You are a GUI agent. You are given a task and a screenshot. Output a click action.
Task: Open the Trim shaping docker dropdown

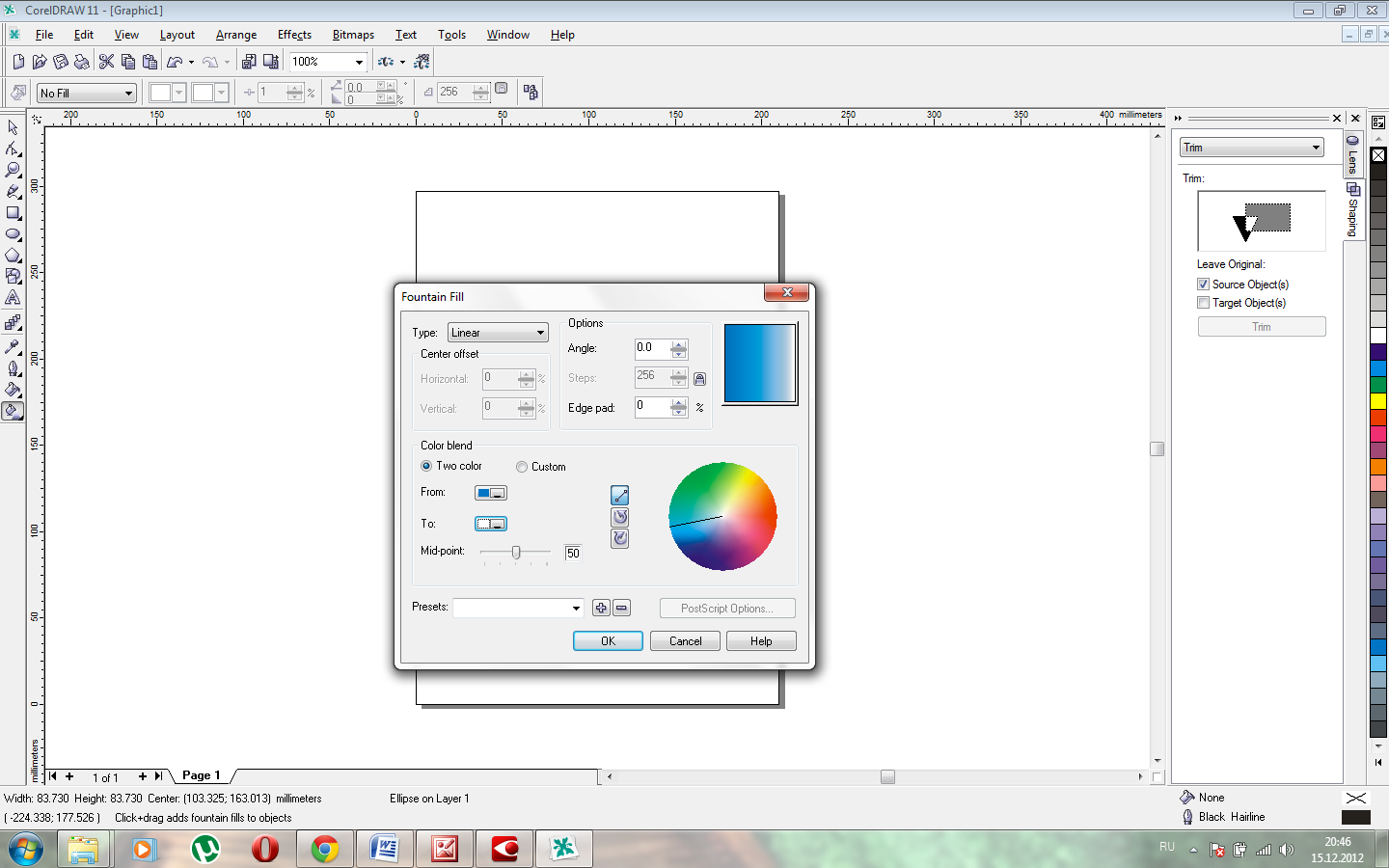1251,148
